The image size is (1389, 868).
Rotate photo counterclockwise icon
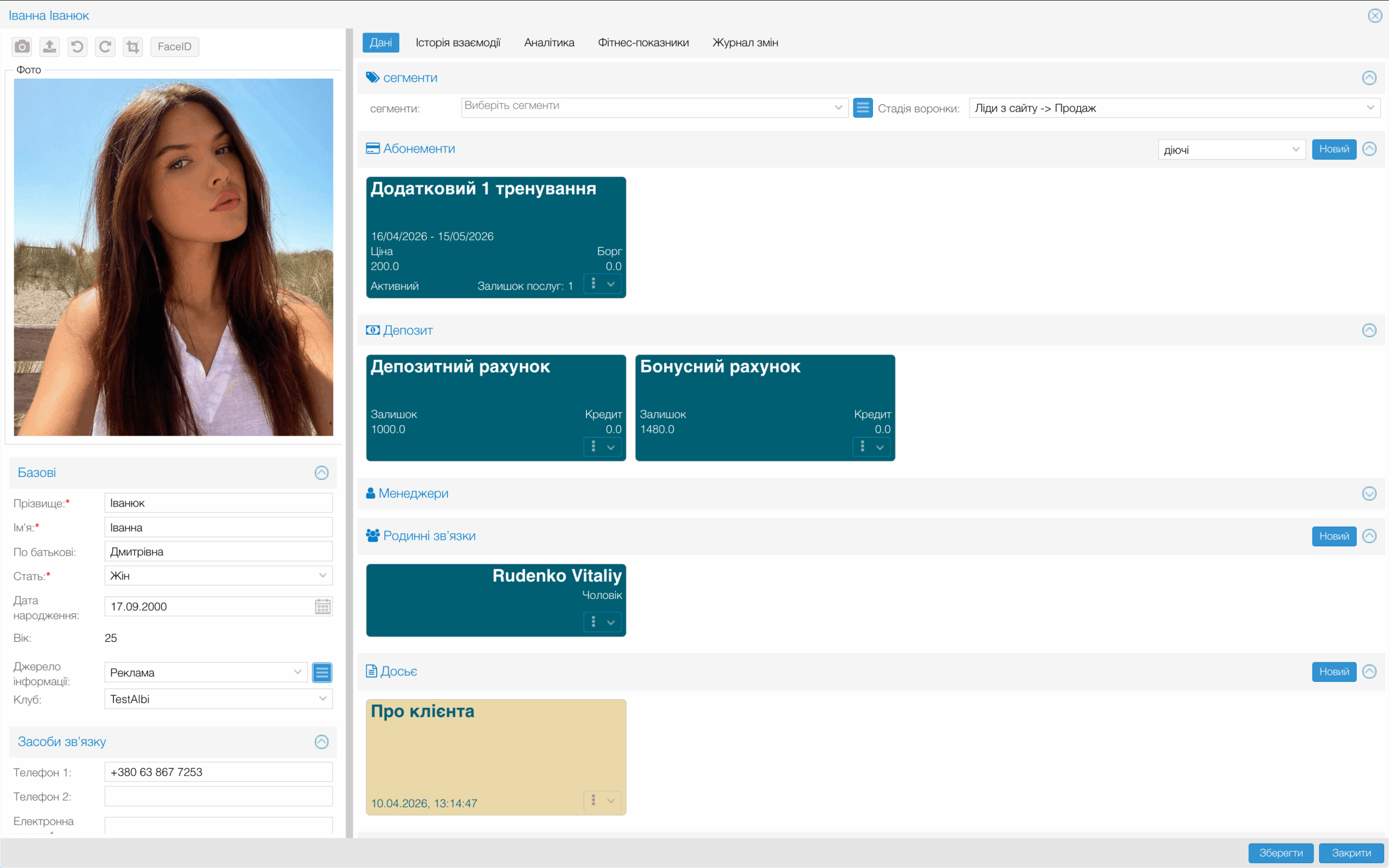coord(78,47)
